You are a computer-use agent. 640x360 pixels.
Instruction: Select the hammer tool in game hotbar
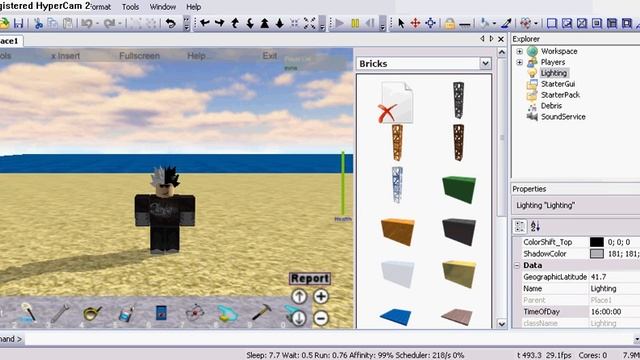tap(261, 312)
